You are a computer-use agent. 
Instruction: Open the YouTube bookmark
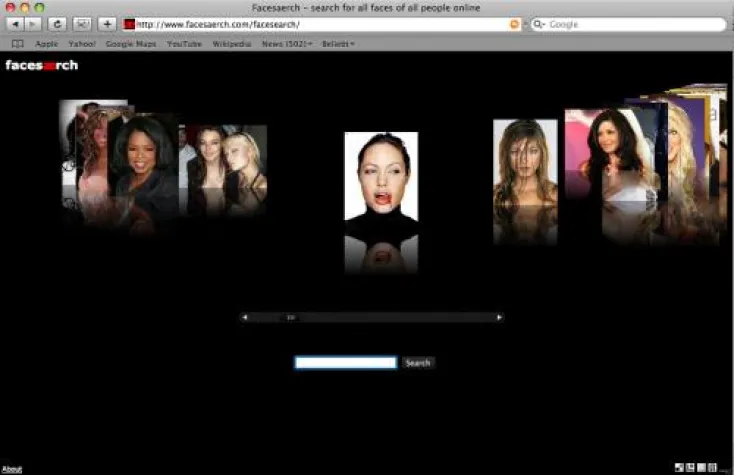(x=184, y=44)
